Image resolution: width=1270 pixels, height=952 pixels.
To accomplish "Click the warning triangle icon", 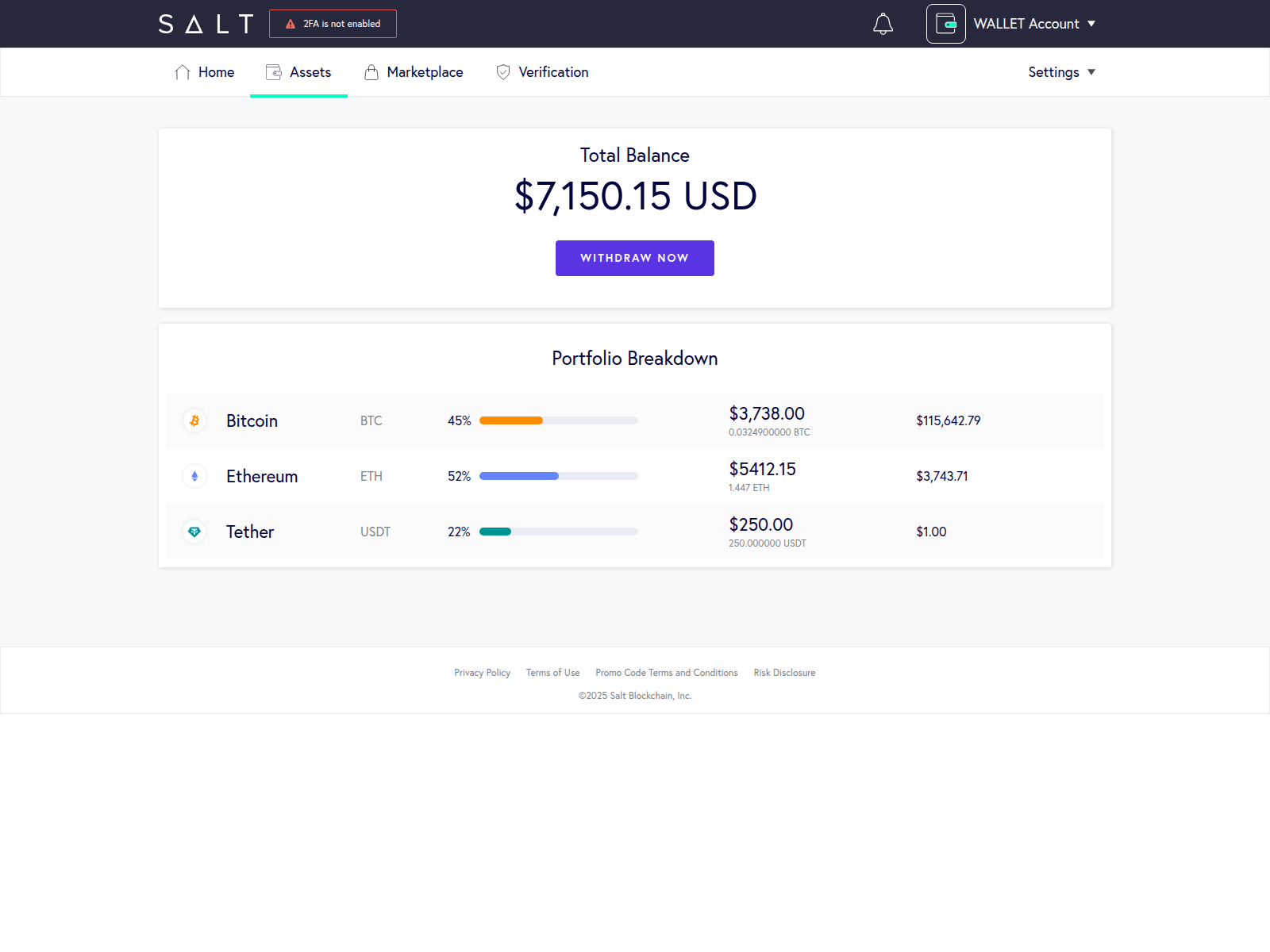I will [x=291, y=24].
